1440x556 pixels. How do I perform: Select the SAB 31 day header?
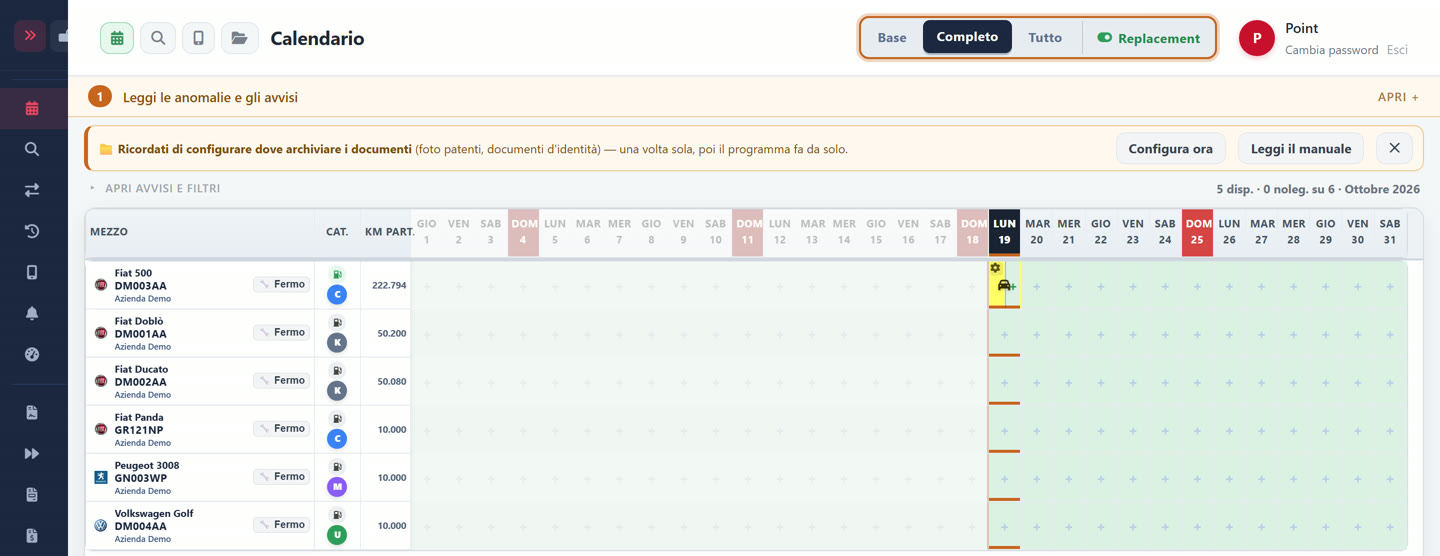tap(1390, 232)
